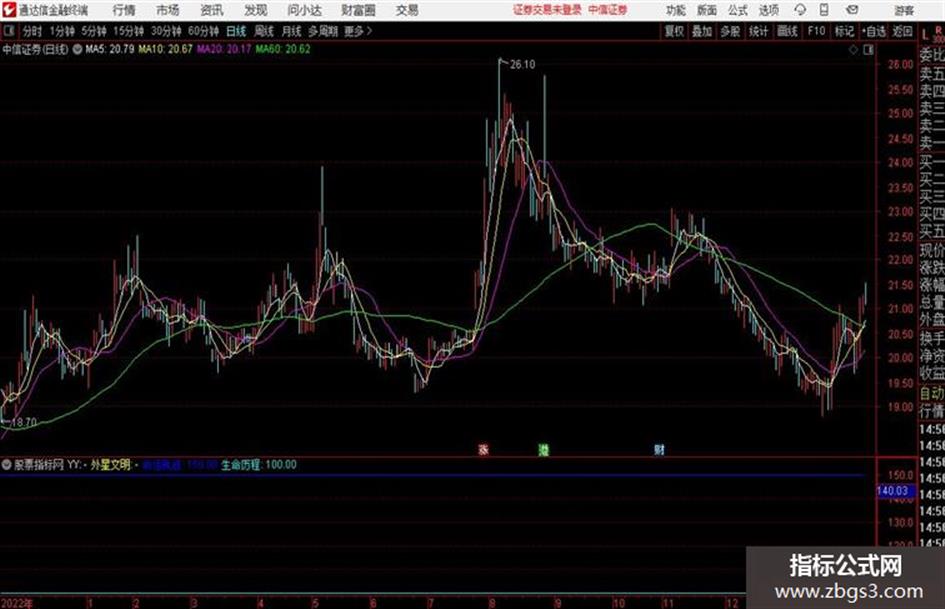Open the mobile phone icon in title bar
Screen dimensions: 945x609
point(824,10)
